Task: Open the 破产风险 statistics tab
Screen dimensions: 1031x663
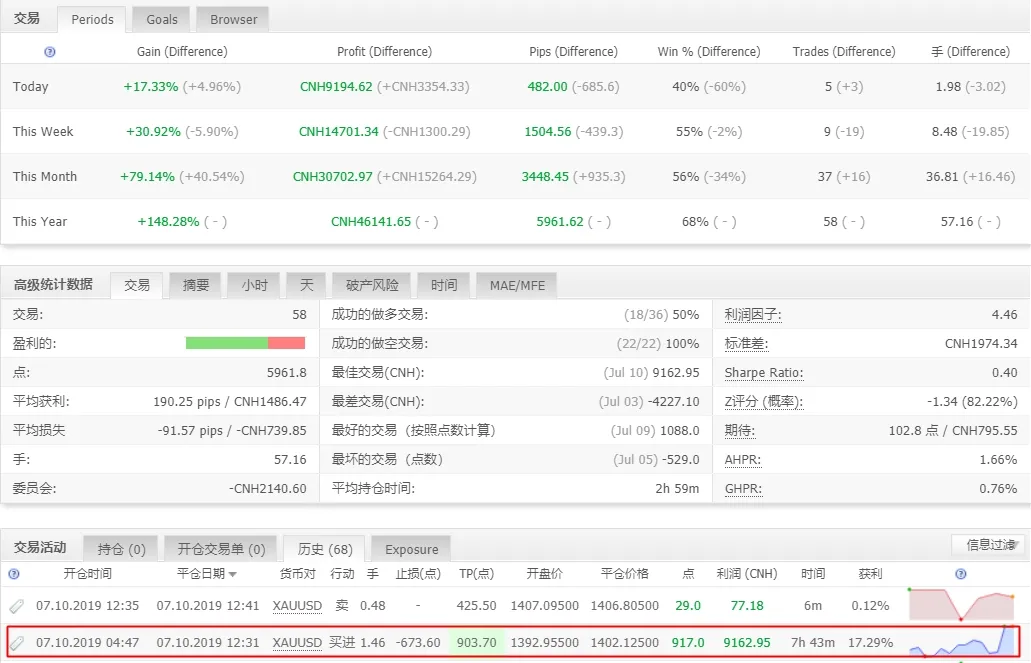Action: (372, 285)
